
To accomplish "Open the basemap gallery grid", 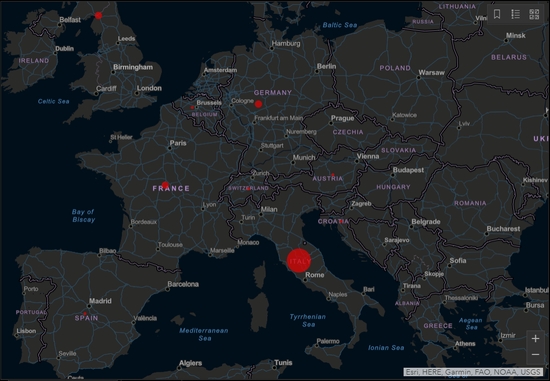I will pos(534,14).
